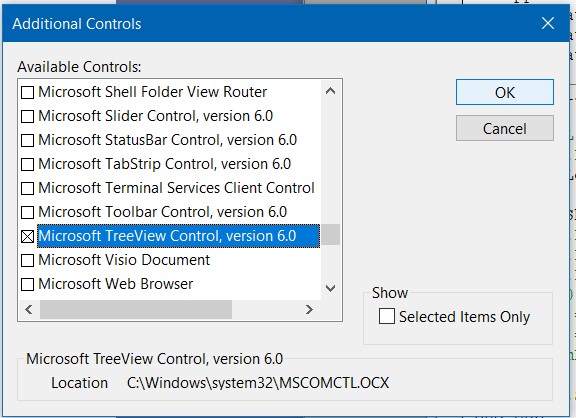Click the horizontal scroll left arrow
The width and height of the screenshot is (576, 418).
[x=29, y=310]
